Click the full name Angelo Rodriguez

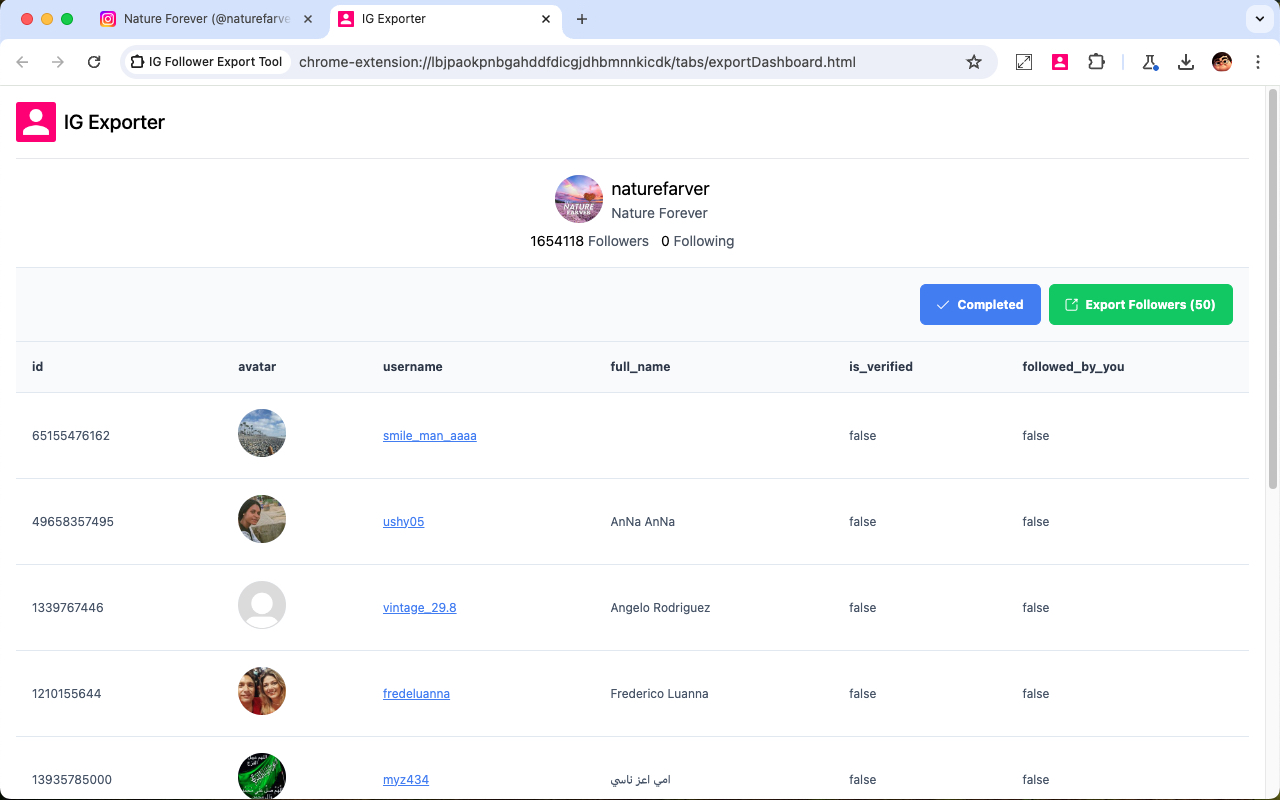click(x=661, y=608)
